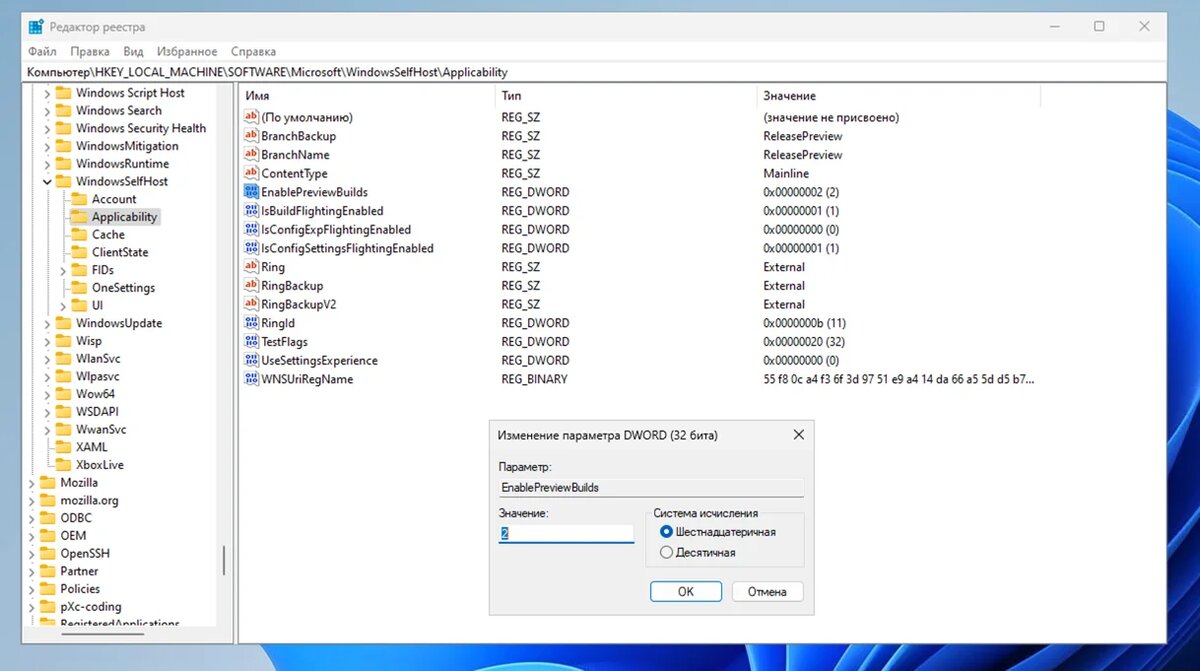Confirm the DWORD dialog with OK
Image resolution: width=1200 pixels, height=671 pixels.
point(686,592)
